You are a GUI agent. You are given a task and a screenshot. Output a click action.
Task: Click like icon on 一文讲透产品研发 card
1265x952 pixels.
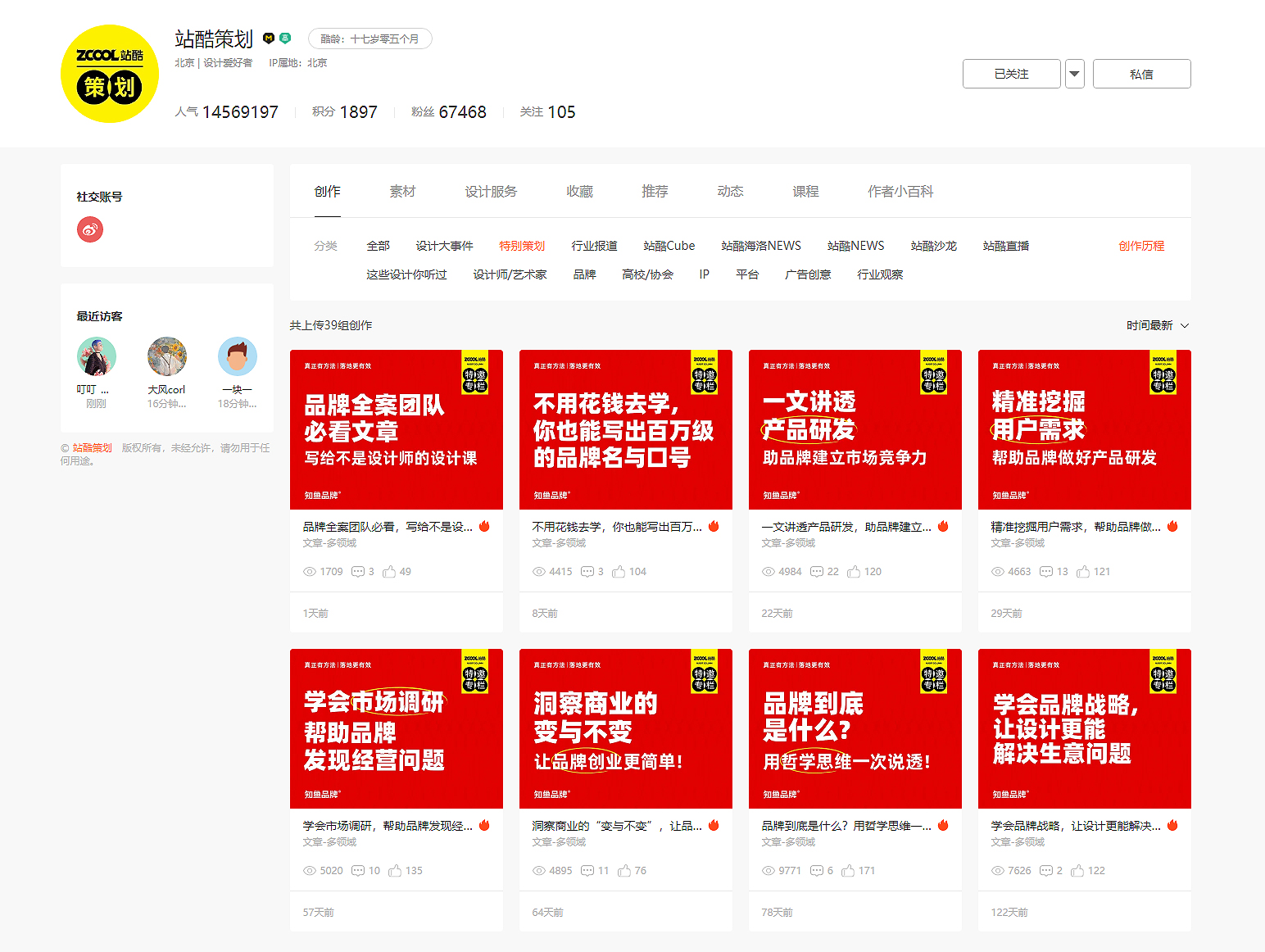tap(854, 572)
